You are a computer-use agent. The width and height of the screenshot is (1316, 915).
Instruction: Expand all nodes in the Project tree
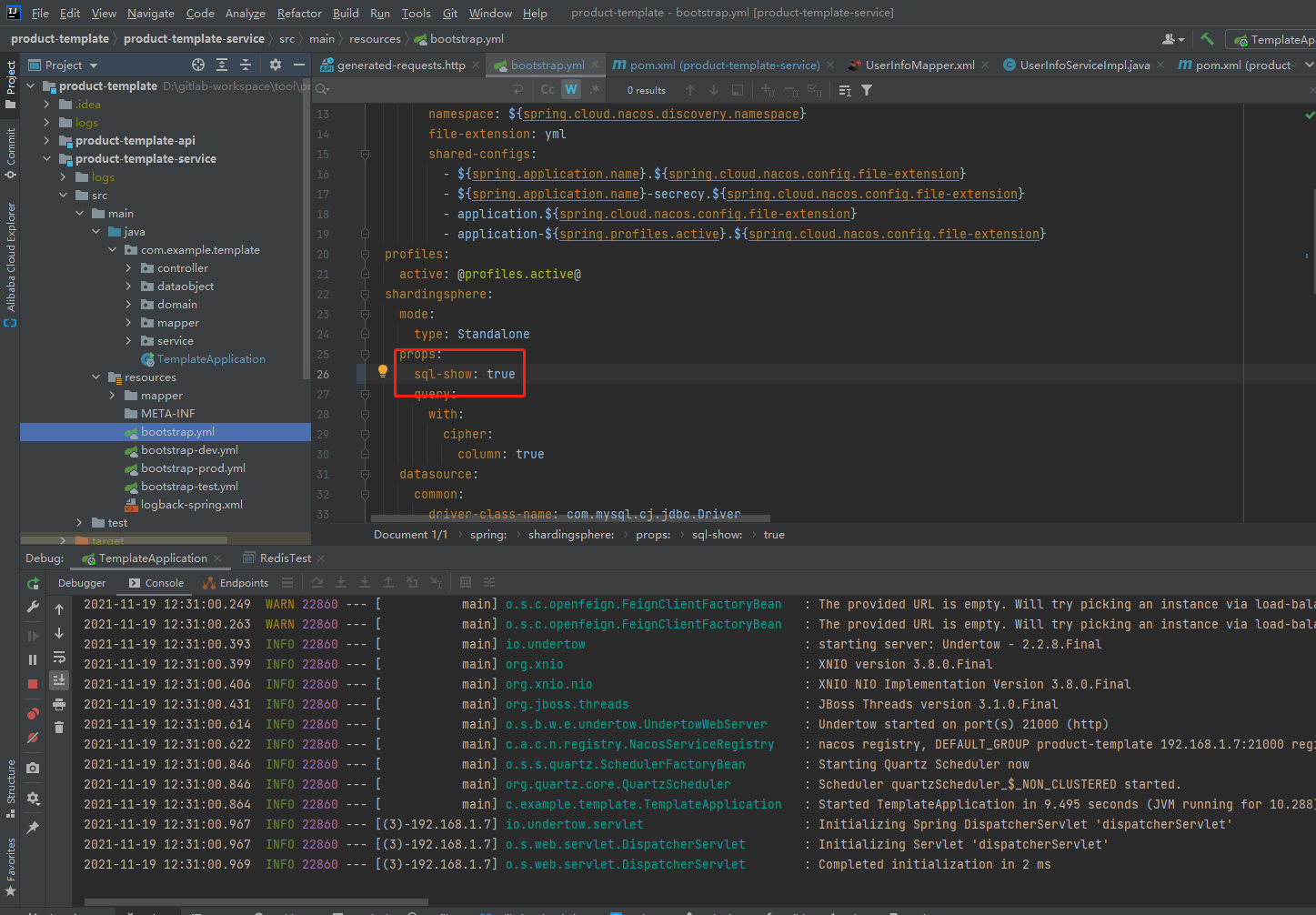point(222,65)
